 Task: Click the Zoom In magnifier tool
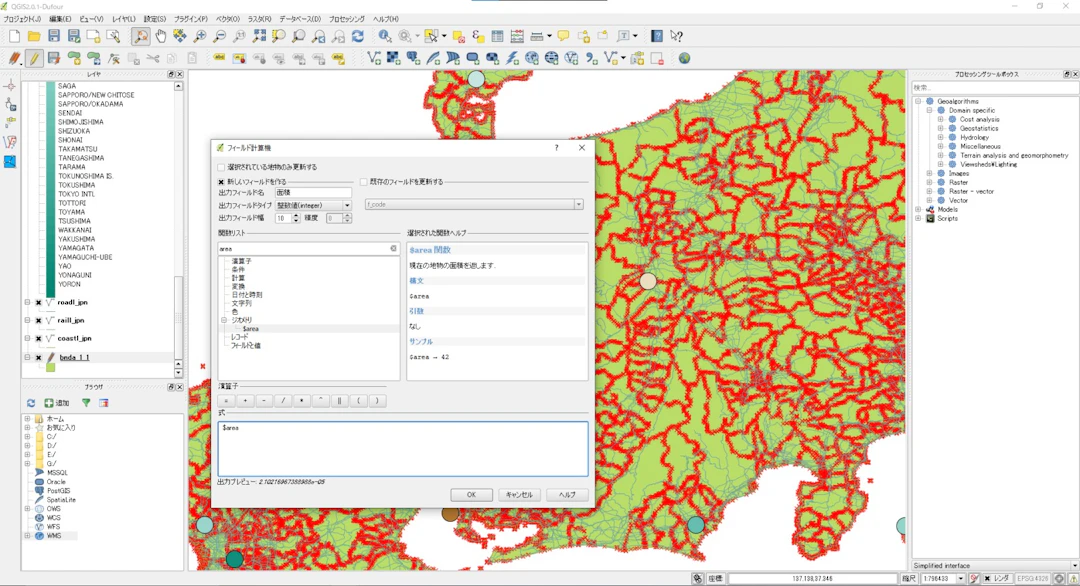coord(200,36)
